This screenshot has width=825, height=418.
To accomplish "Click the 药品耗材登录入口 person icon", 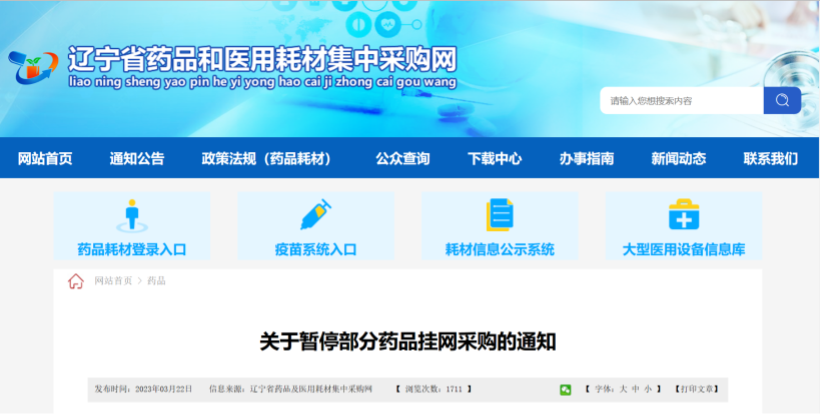I will pos(131,215).
